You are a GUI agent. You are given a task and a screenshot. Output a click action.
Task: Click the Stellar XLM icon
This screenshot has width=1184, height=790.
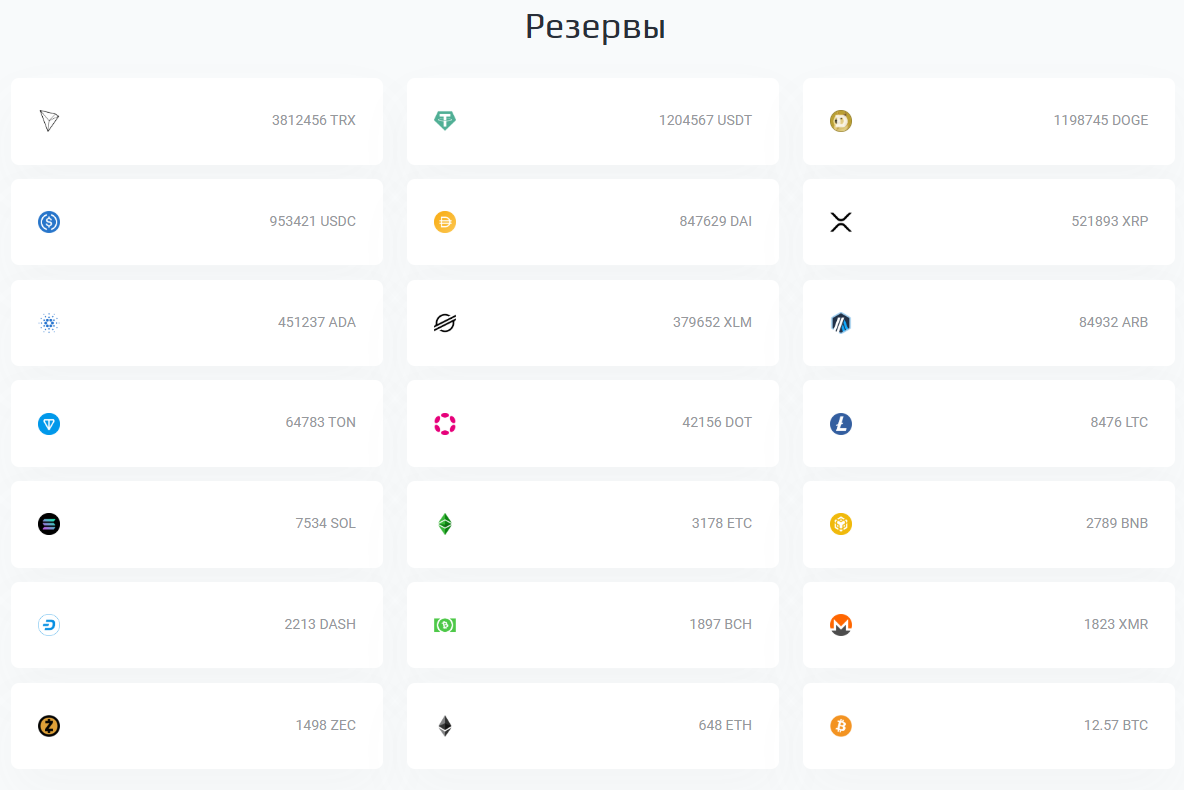[x=445, y=323]
